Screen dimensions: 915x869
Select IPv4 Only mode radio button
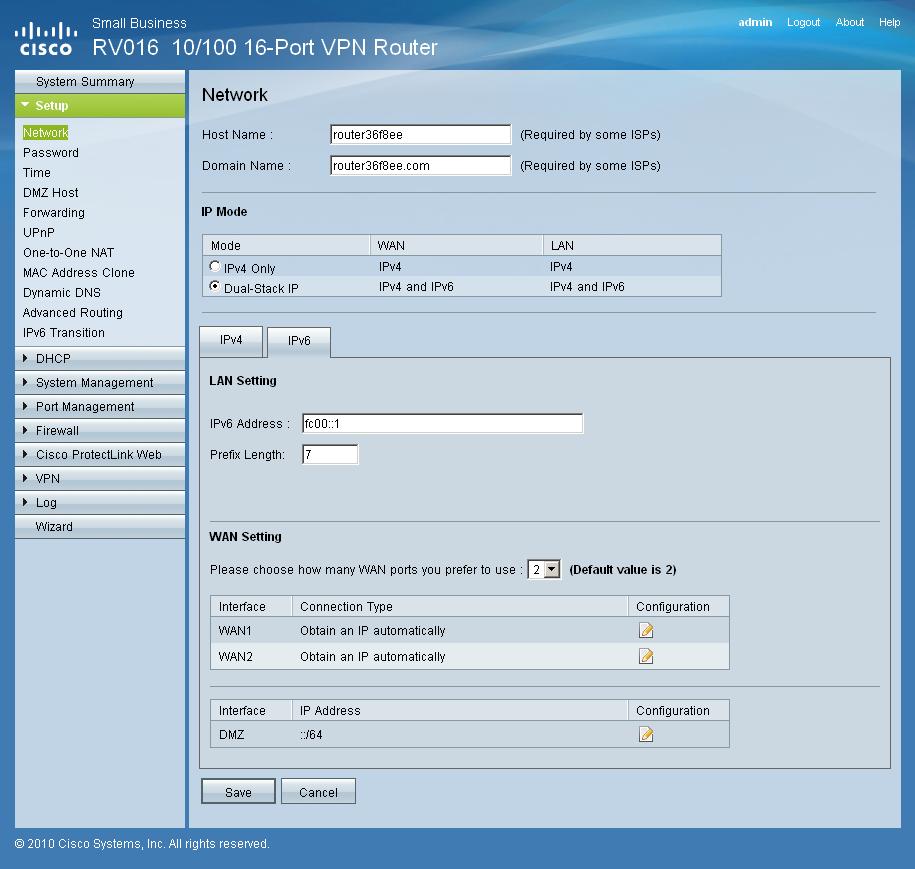pos(215,266)
